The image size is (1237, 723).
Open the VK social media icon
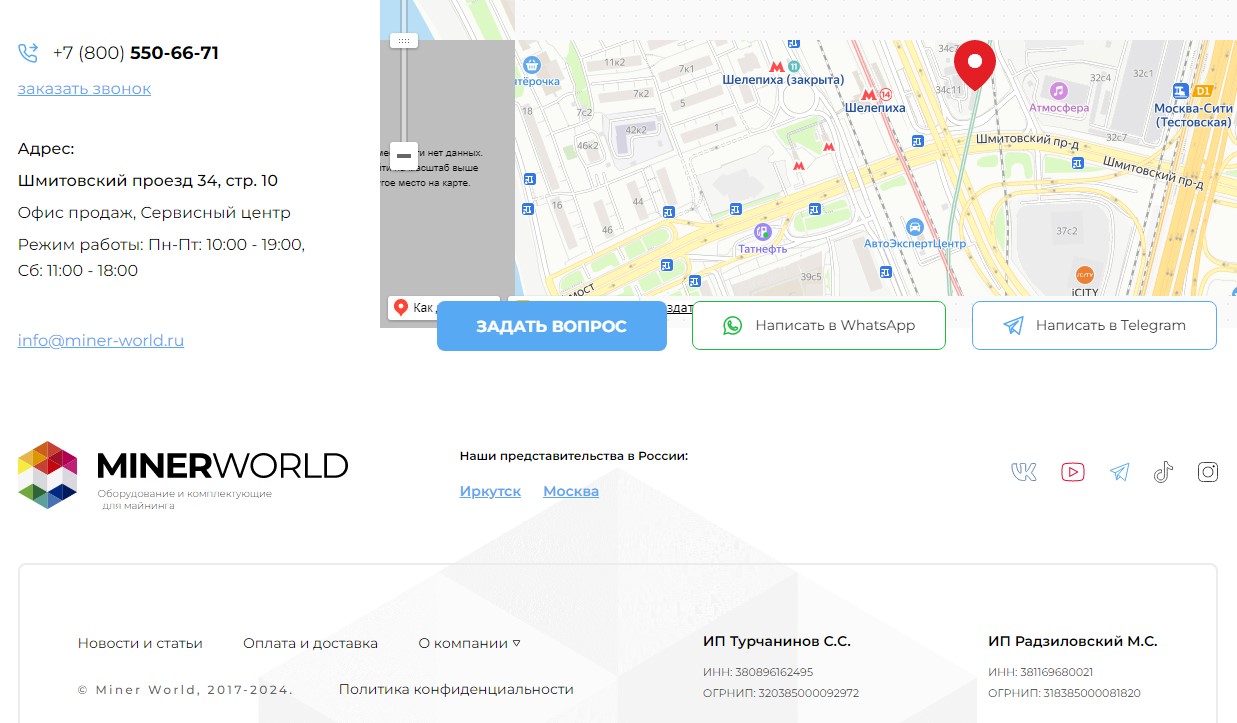1023,472
